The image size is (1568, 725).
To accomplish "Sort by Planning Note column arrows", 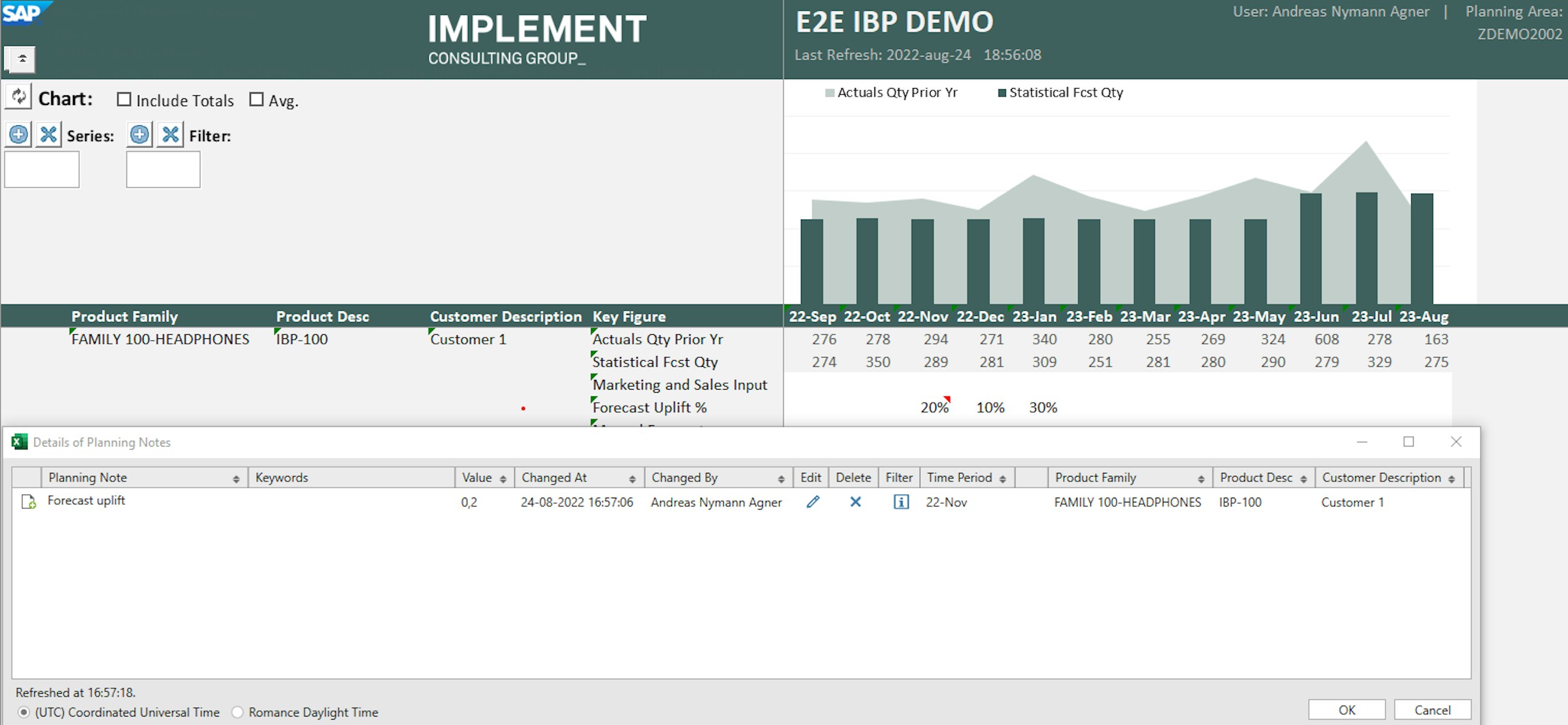I will coord(236,479).
